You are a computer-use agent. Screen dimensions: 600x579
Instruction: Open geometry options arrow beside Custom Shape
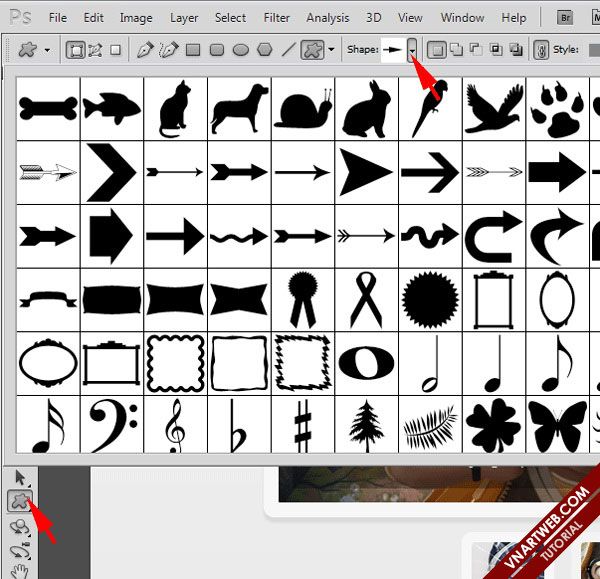pos(331,49)
